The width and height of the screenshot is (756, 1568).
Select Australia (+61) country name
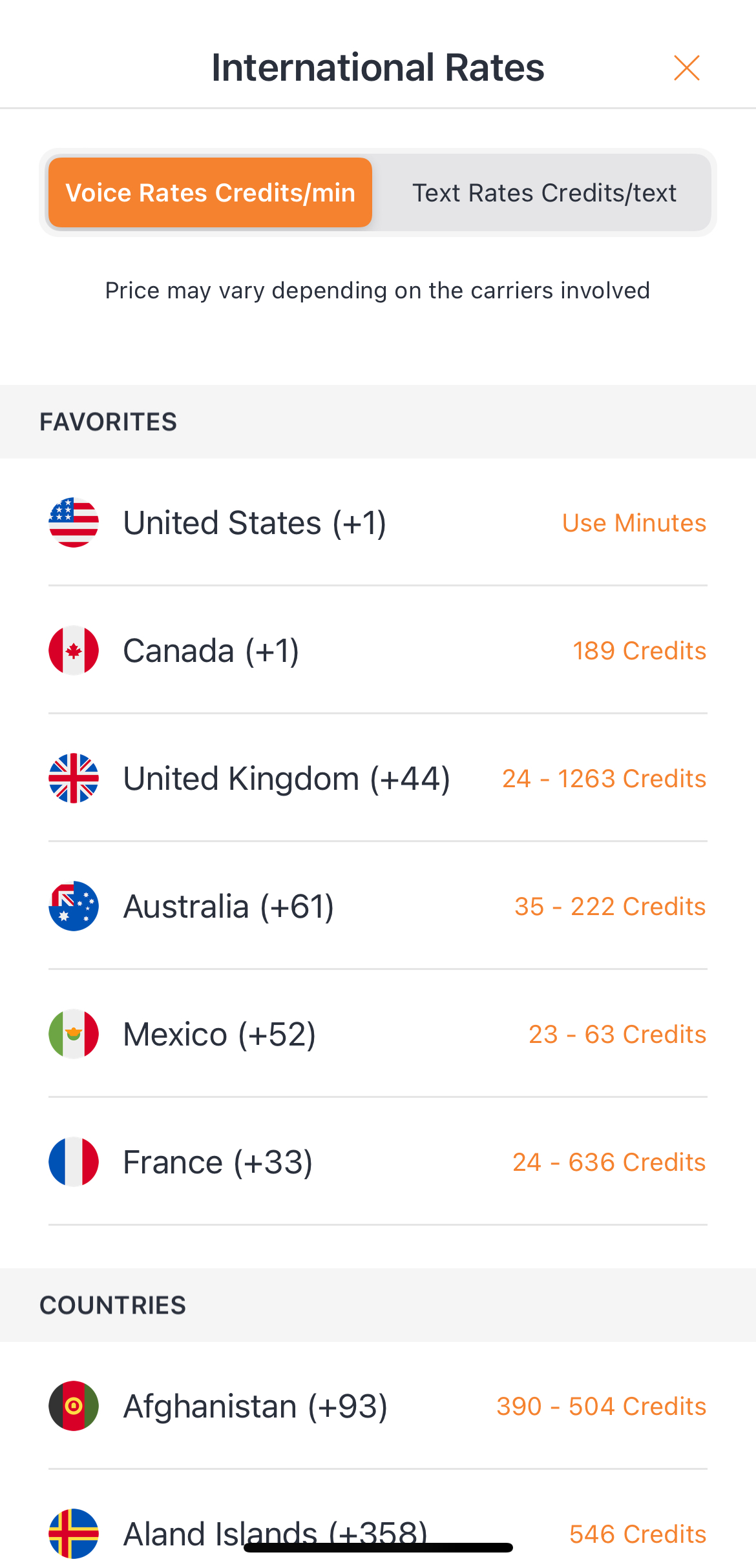228,906
